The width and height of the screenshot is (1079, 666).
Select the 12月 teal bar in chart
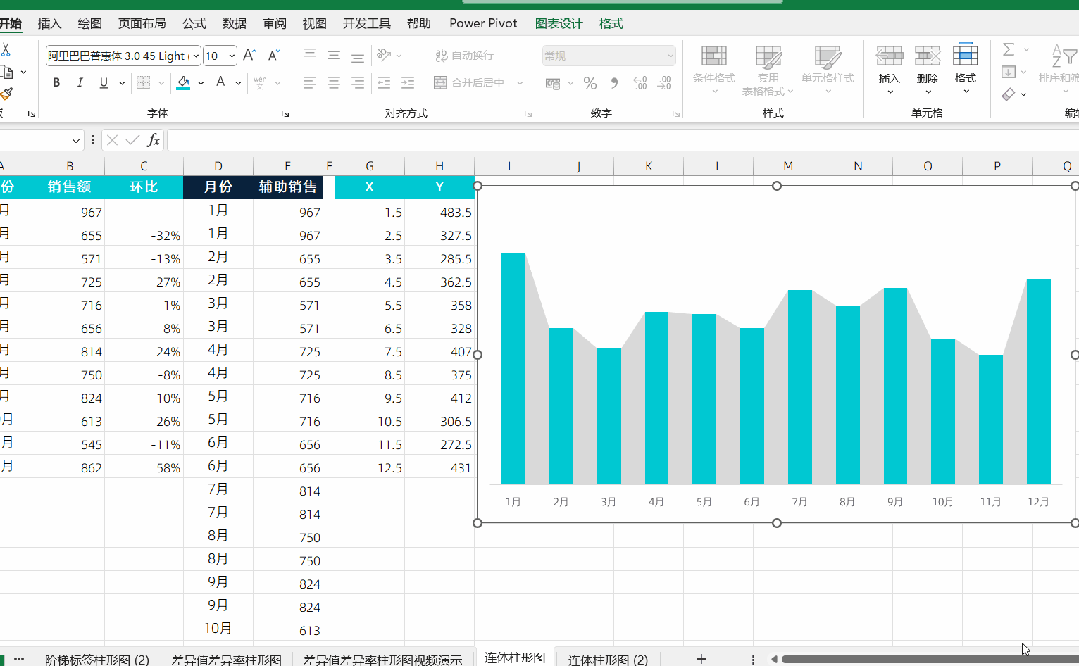pyautogui.click(x=1038, y=381)
